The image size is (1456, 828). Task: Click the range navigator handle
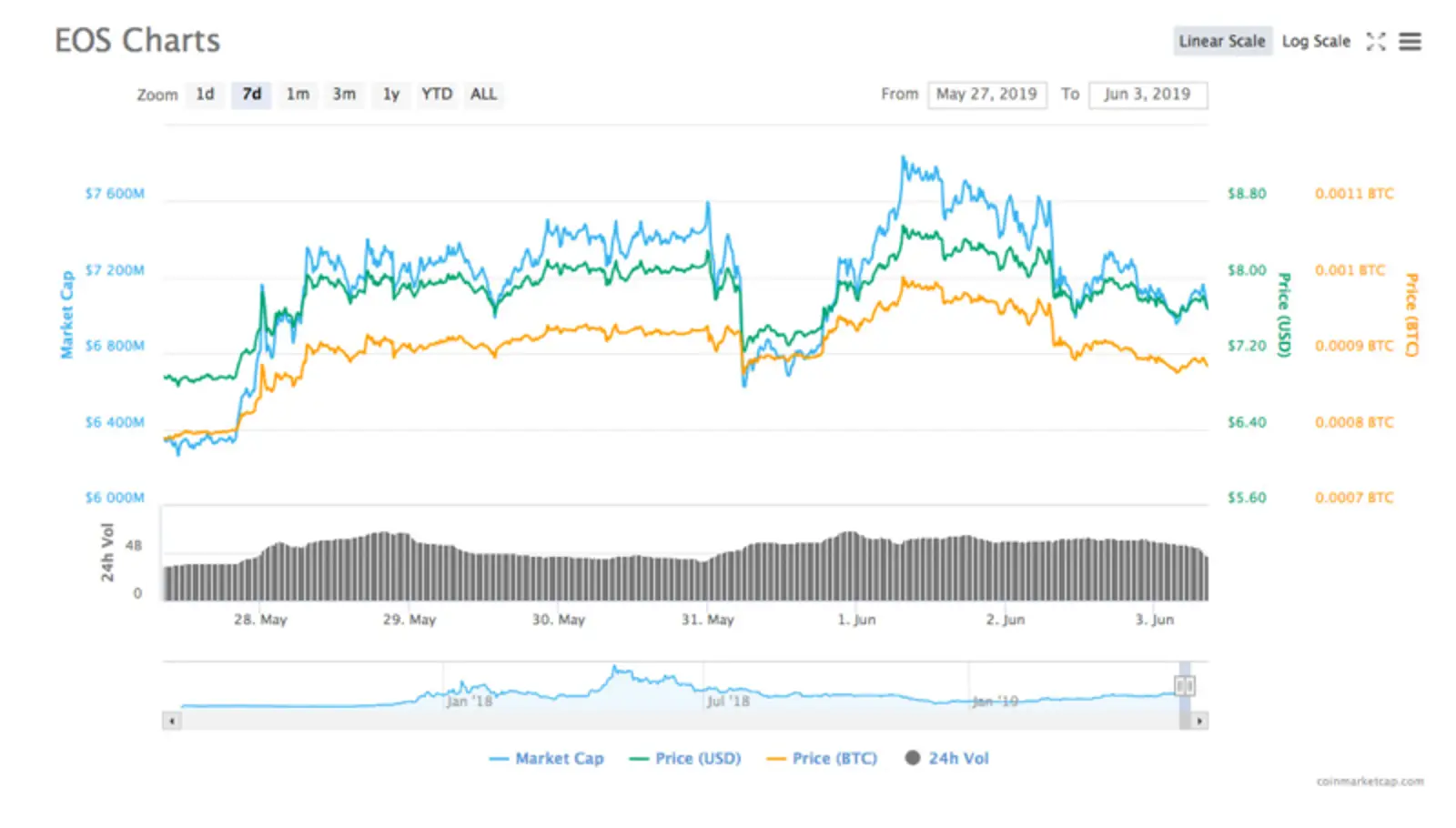coord(1184,686)
